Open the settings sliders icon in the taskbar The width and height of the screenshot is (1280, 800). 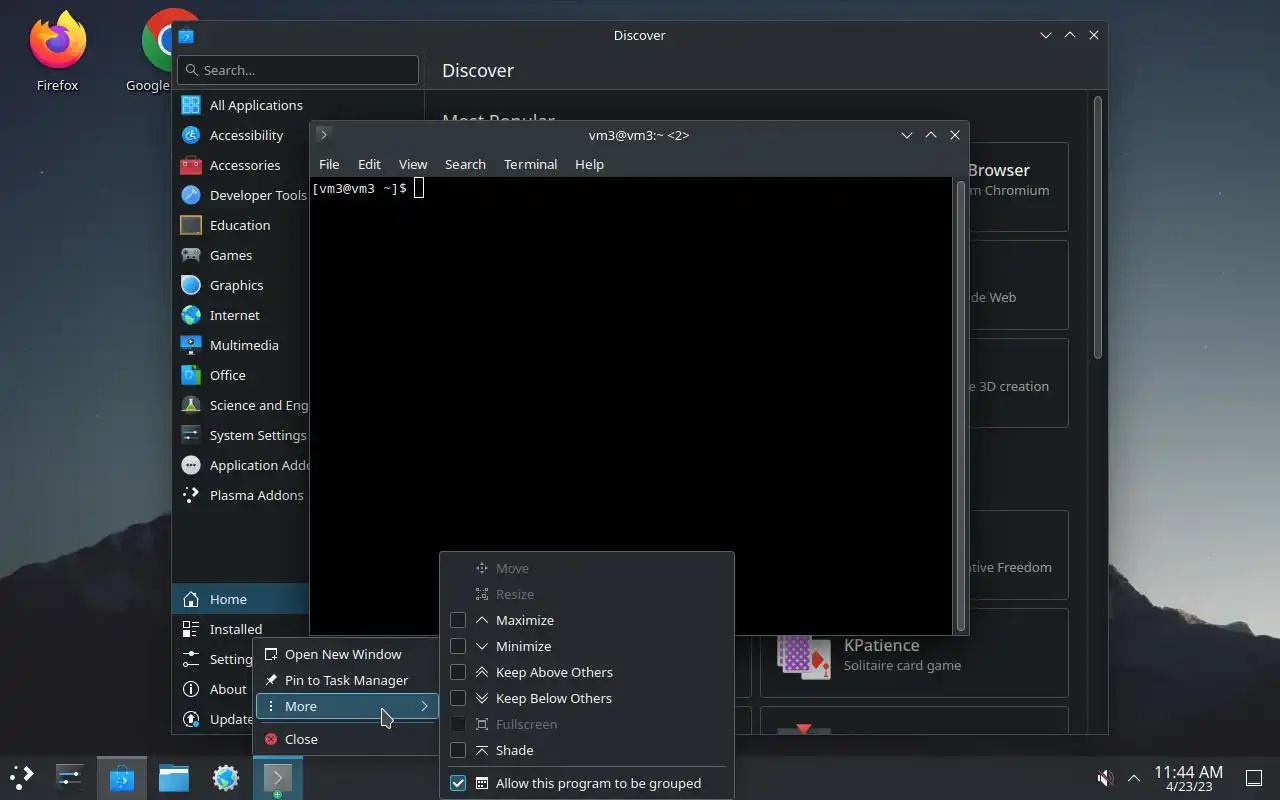[x=70, y=777]
